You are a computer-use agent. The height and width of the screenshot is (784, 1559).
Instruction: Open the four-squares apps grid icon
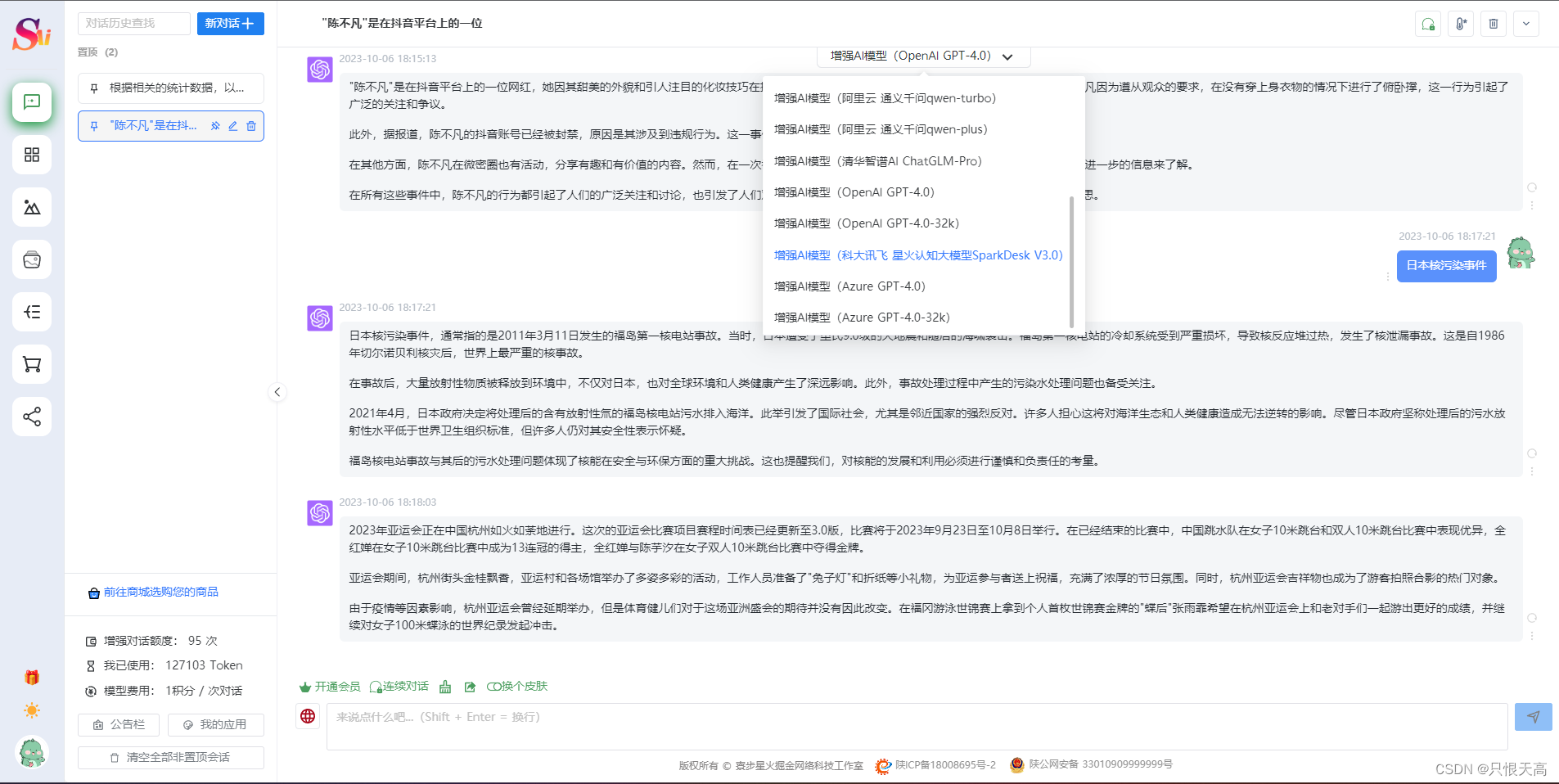pyautogui.click(x=32, y=155)
